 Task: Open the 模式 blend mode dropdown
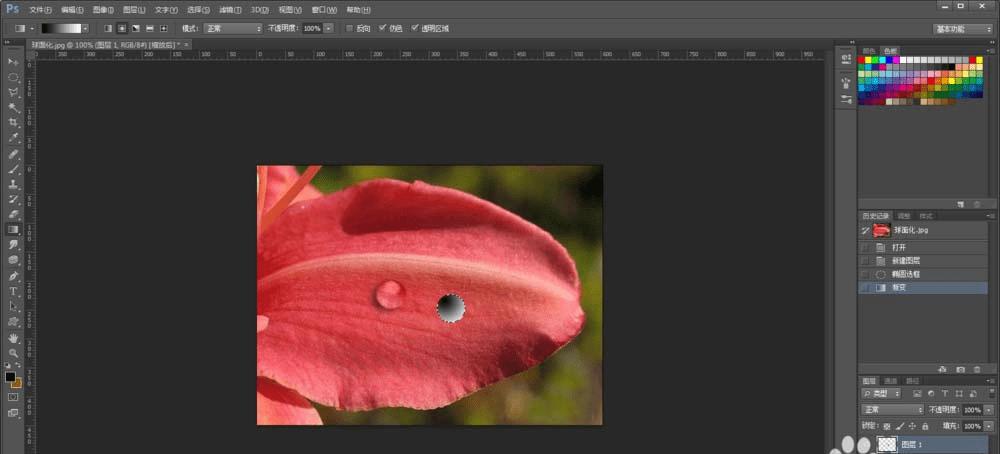pyautogui.click(x=233, y=28)
